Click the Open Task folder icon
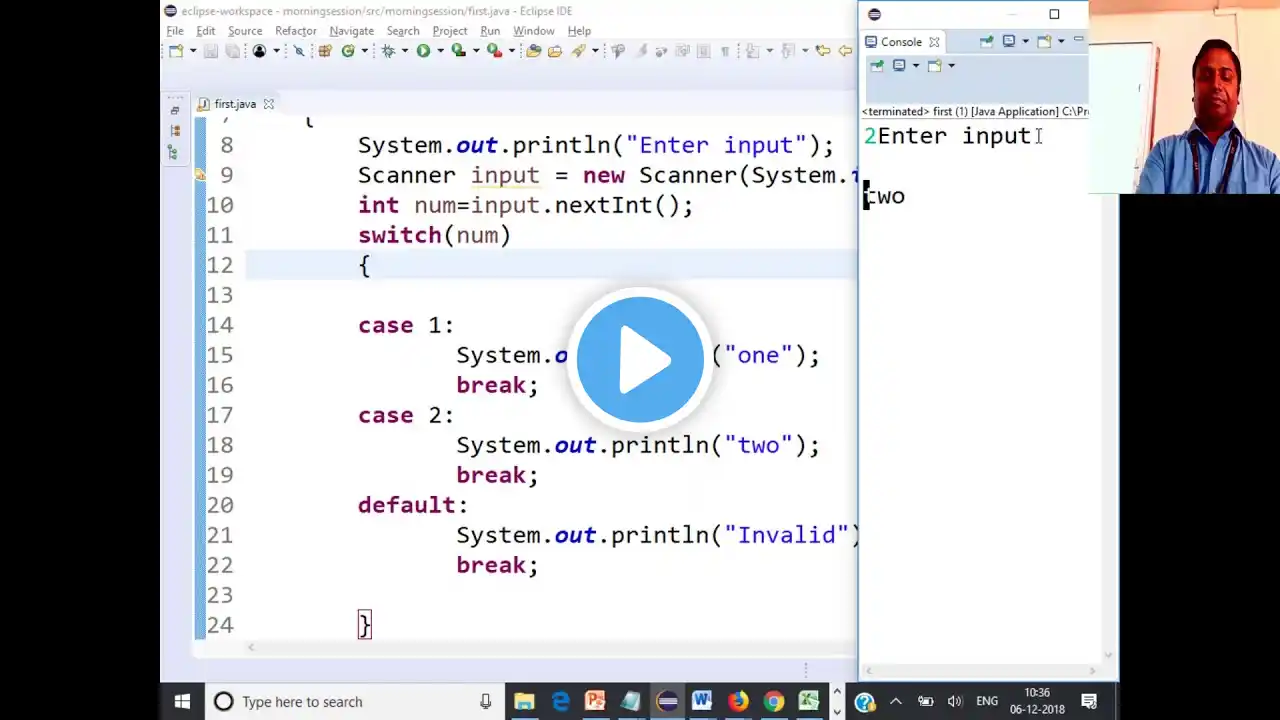The height and width of the screenshot is (720, 1280). click(555, 51)
